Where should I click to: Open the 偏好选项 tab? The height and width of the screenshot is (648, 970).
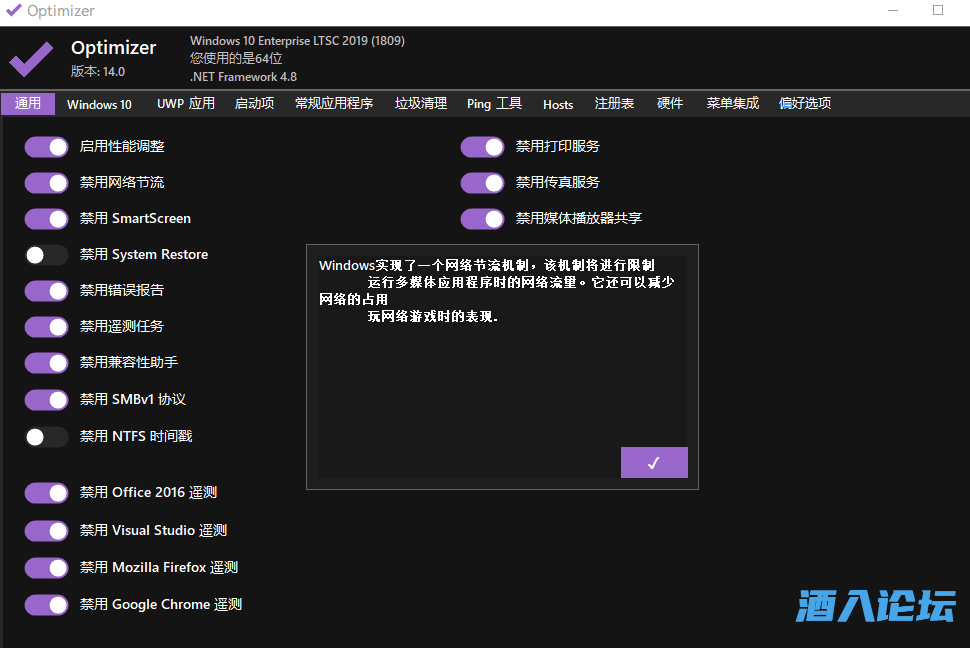tap(804, 104)
